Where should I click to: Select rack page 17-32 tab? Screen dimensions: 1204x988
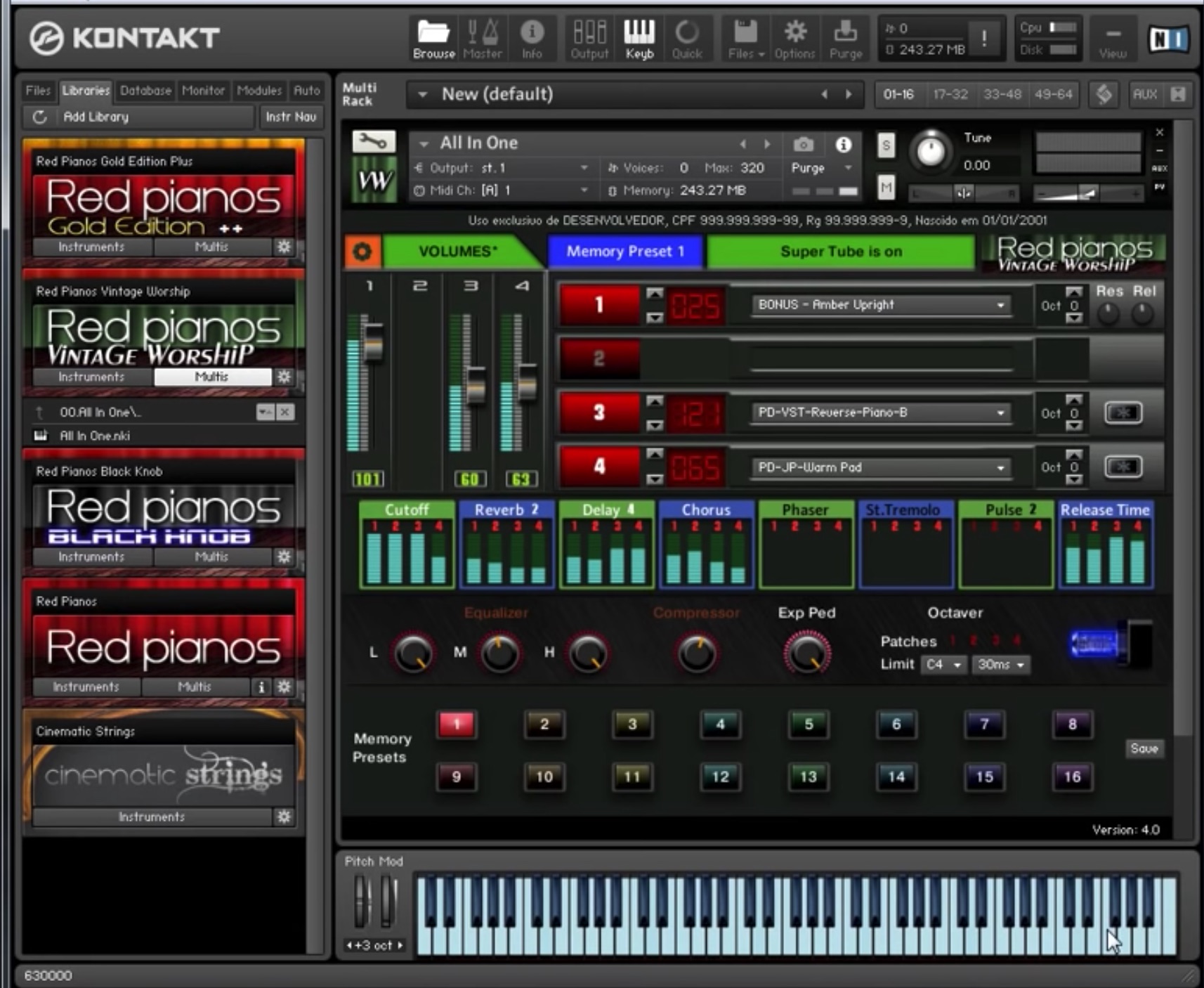950,94
